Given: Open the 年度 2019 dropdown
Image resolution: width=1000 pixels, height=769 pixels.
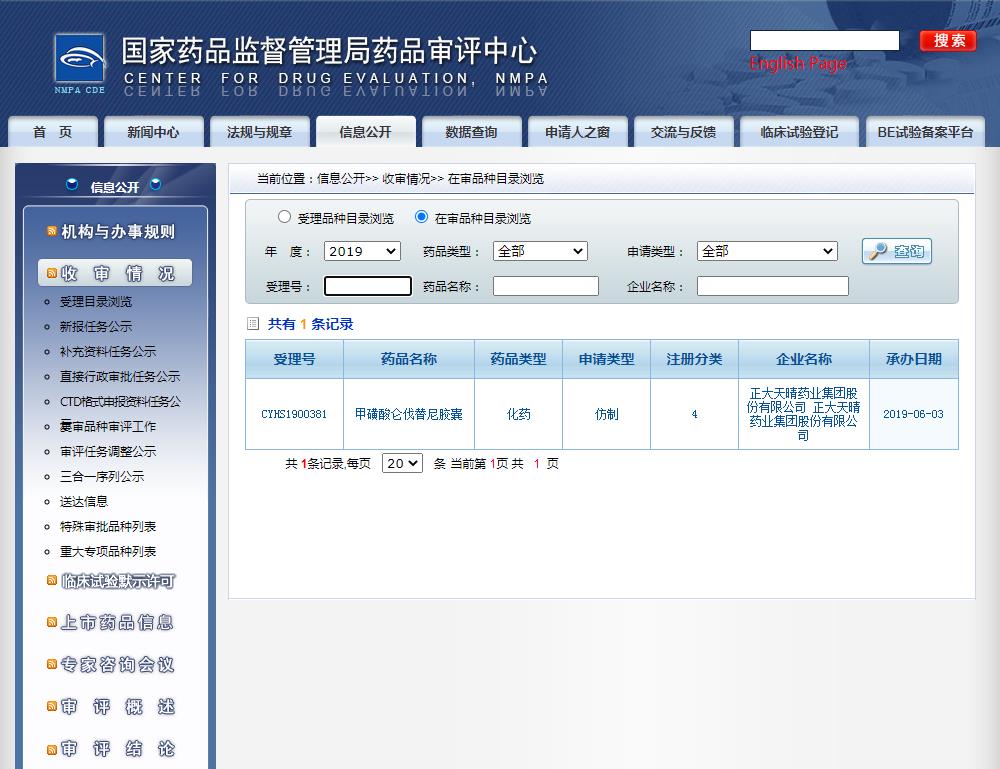Looking at the screenshot, I should [362, 251].
